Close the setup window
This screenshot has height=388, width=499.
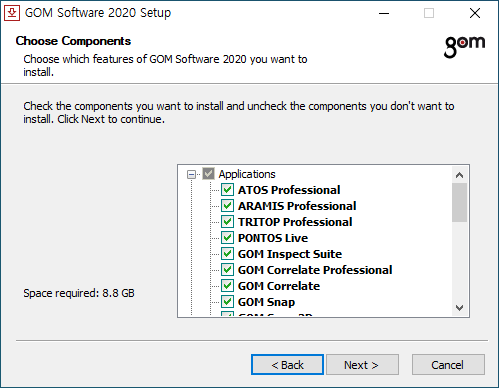475,13
